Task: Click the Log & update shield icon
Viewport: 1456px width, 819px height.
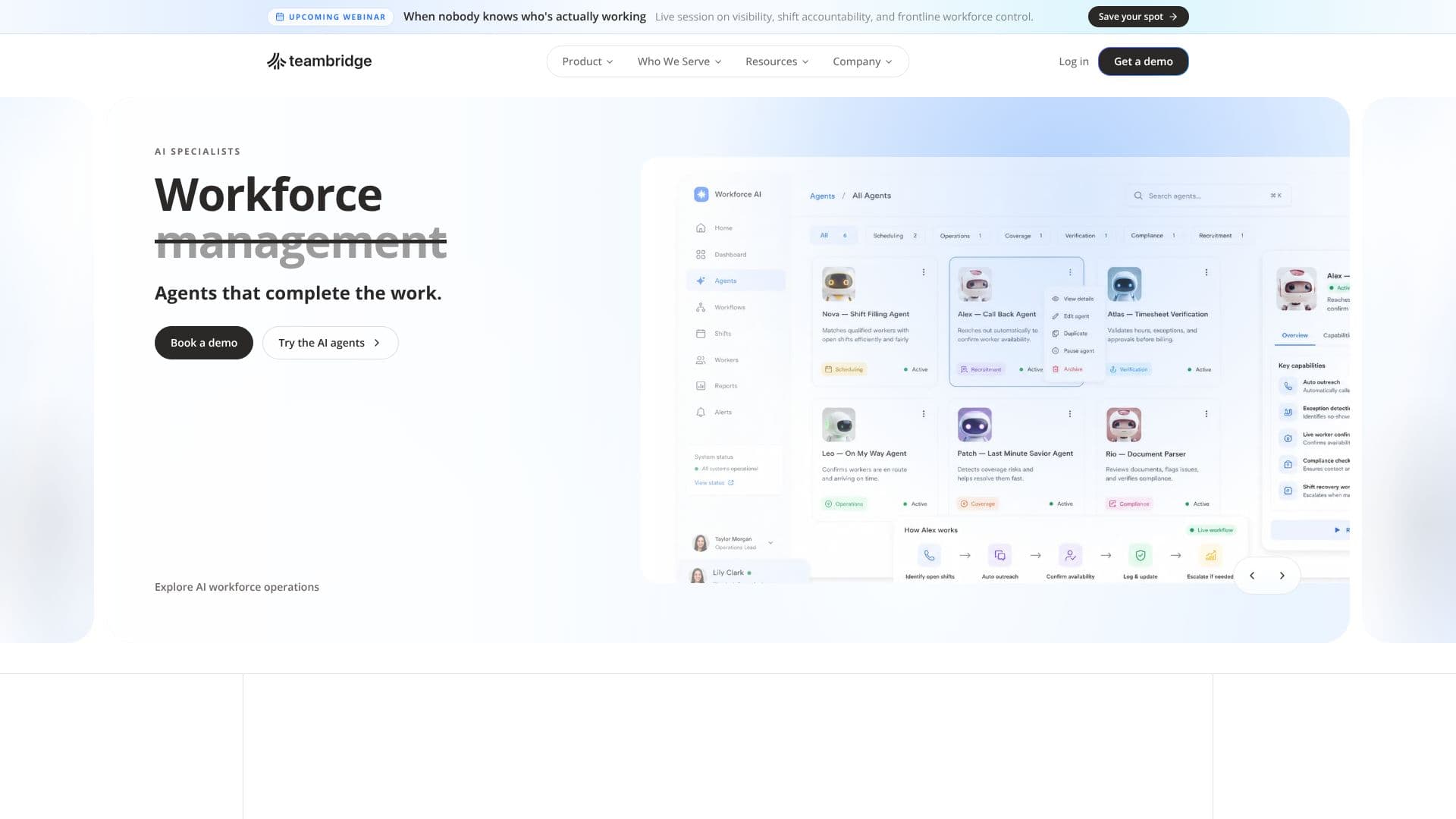Action: tap(1141, 555)
